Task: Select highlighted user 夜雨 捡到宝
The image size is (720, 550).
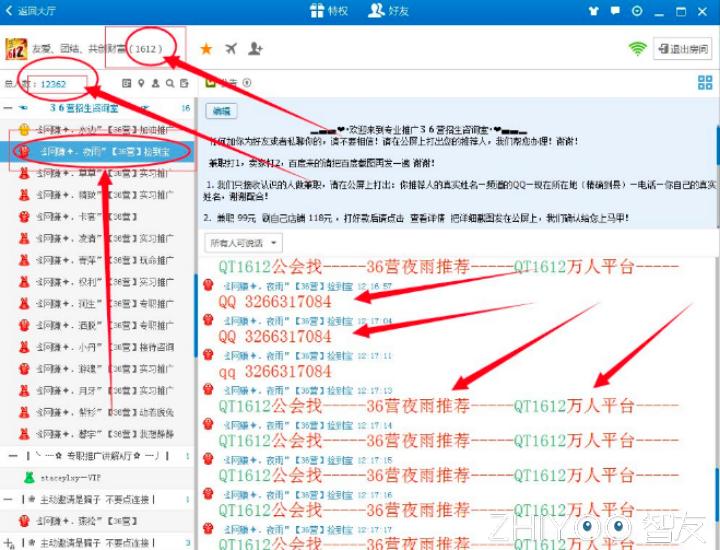Action: coord(97,152)
